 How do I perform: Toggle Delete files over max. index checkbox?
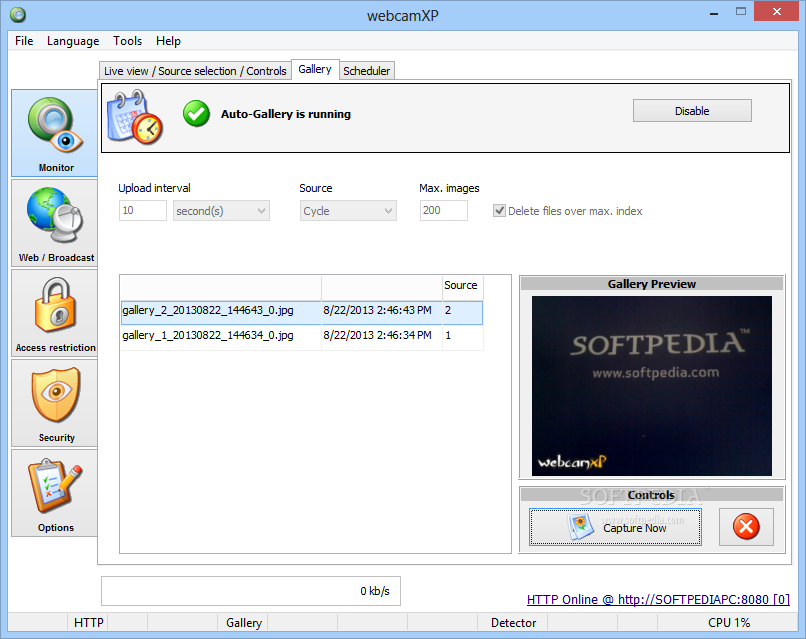(x=499, y=210)
